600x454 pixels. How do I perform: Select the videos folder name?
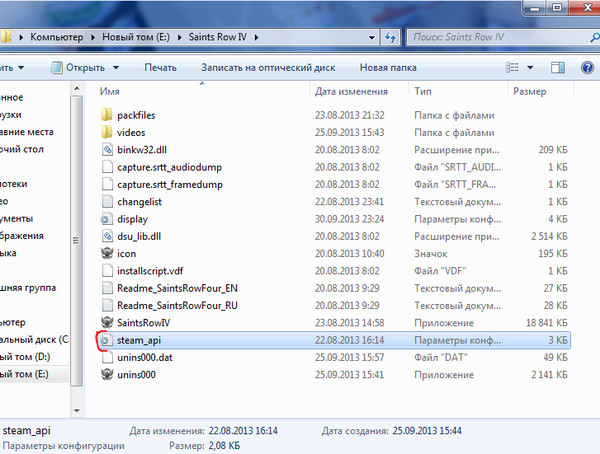pos(131,132)
